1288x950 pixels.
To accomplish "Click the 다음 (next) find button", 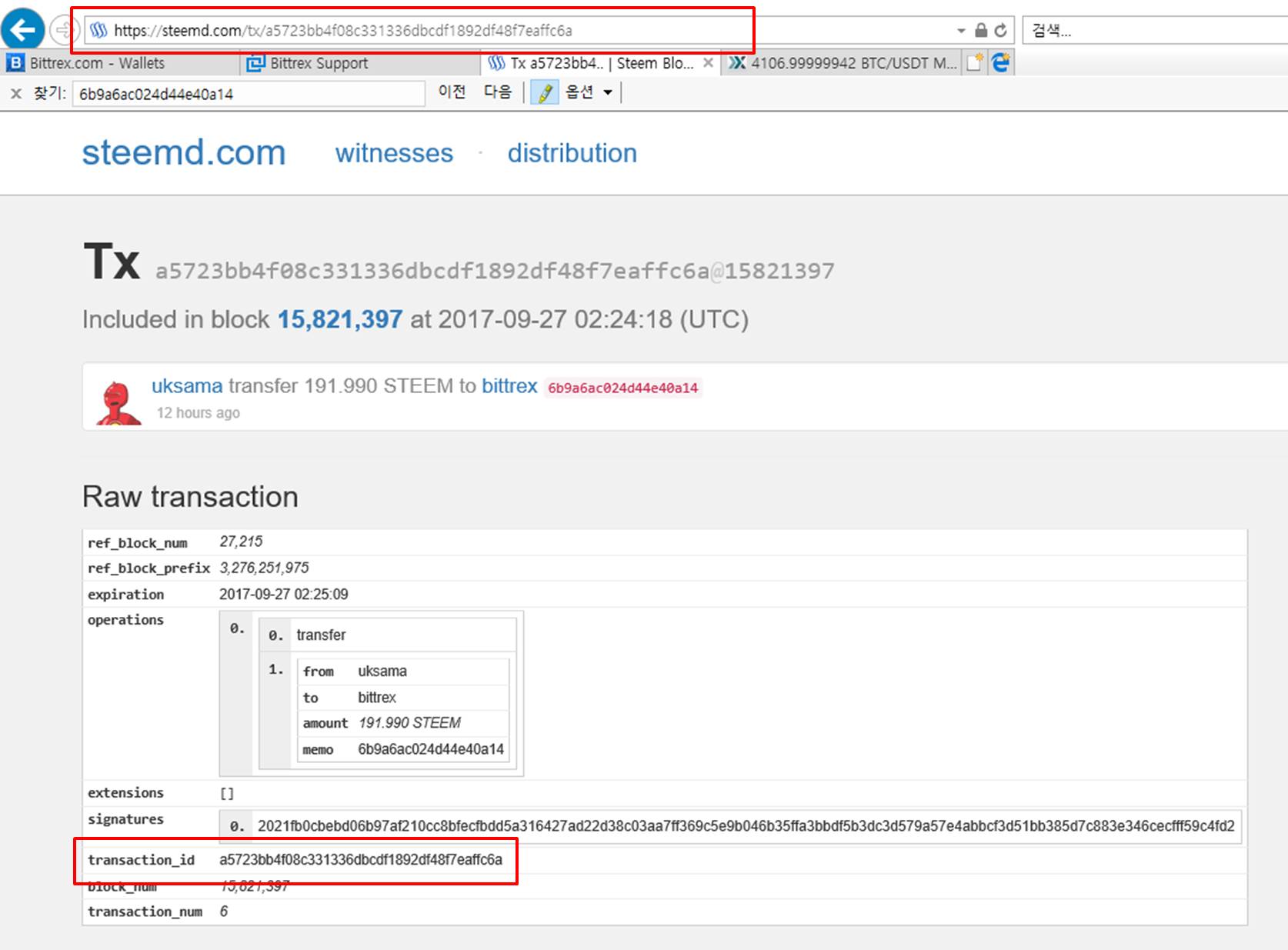I will click(x=498, y=92).
